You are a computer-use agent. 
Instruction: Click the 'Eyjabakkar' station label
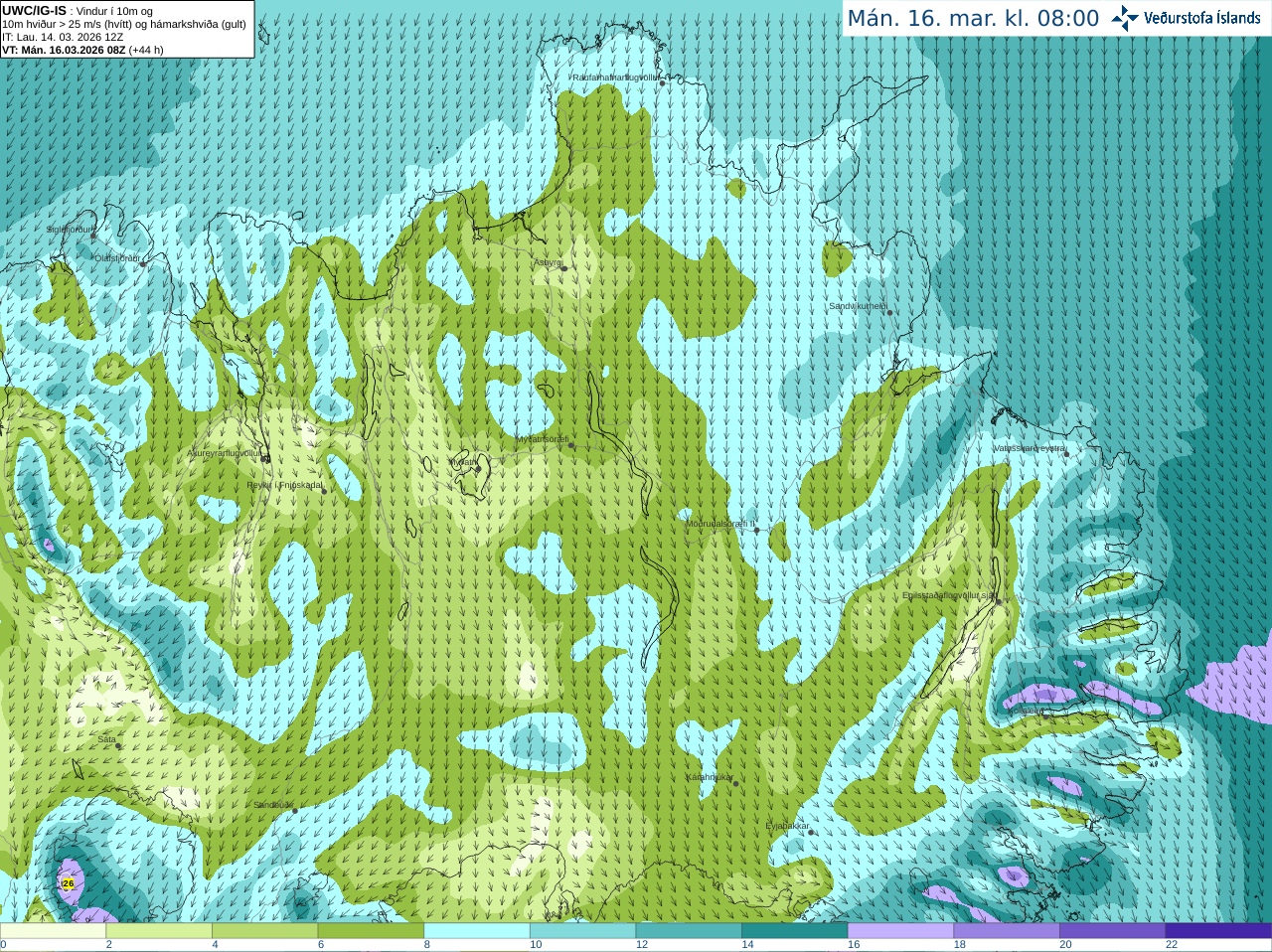(x=788, y=825)
